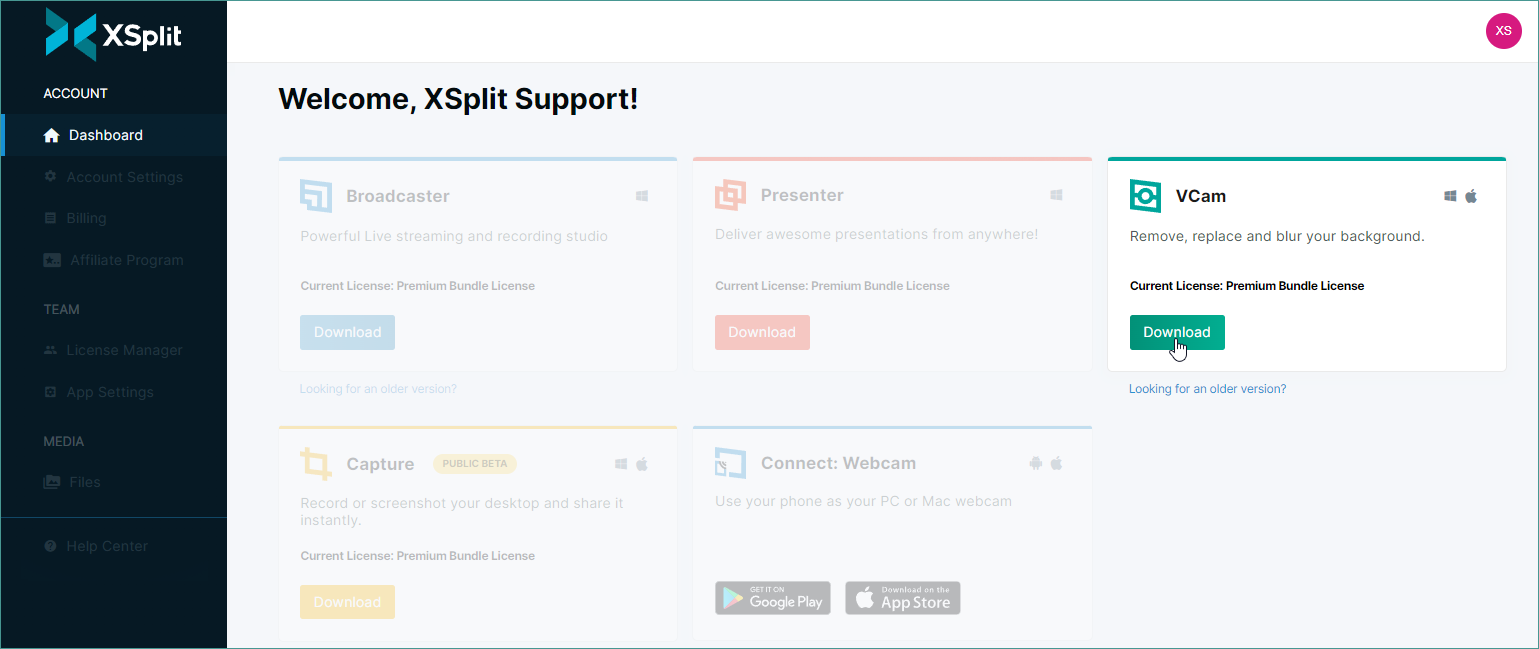
Task: Click the TEAM section label
Action: click(61, 309)
